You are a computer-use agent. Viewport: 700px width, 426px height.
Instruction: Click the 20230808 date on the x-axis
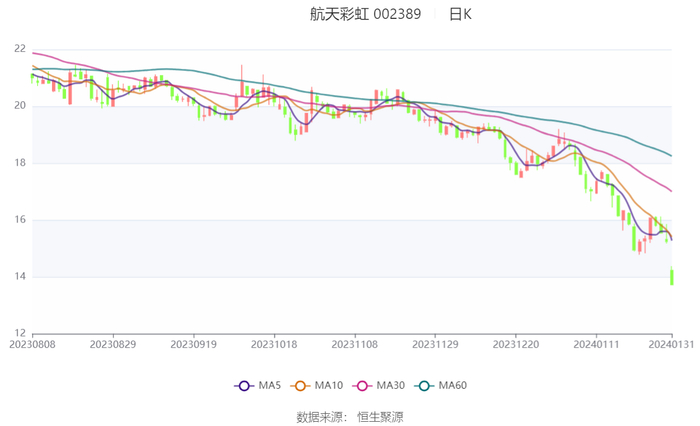coord(33,345)
